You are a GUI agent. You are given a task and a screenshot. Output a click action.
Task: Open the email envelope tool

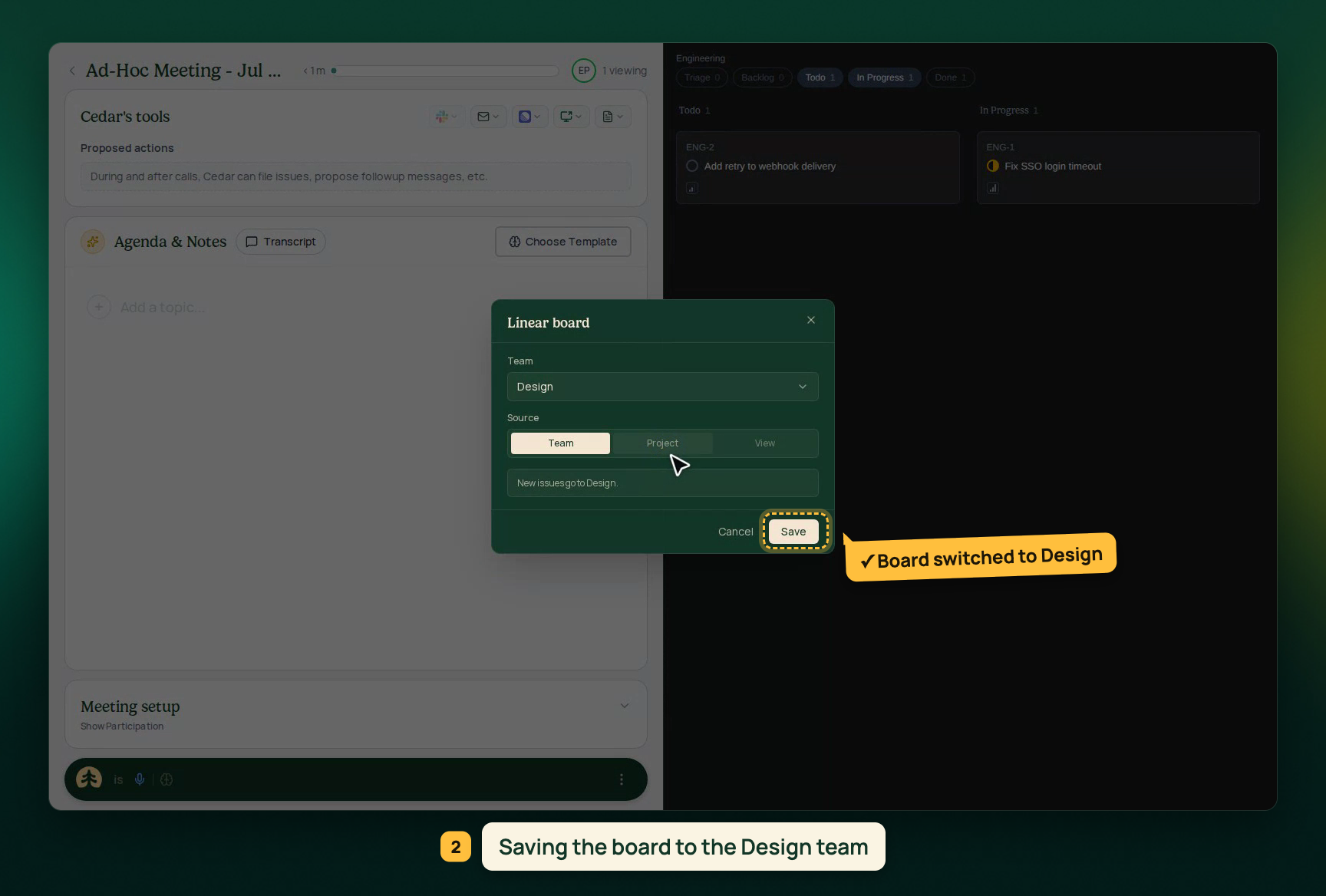488,117
